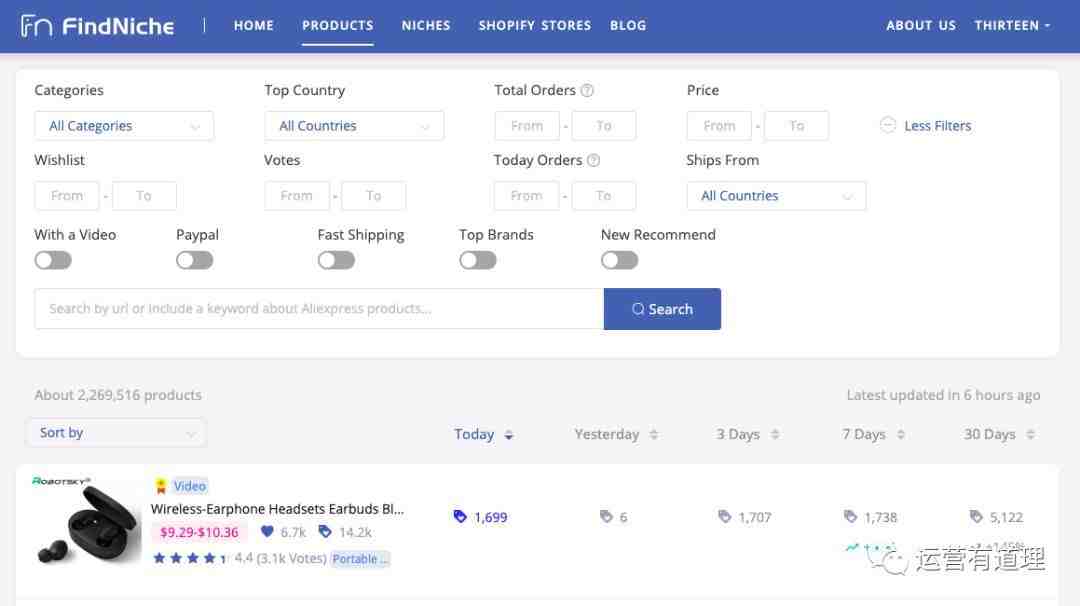Click the tag icon next to 1,738
Viewport: 1080px width, 606px height.
pos(851,516)
